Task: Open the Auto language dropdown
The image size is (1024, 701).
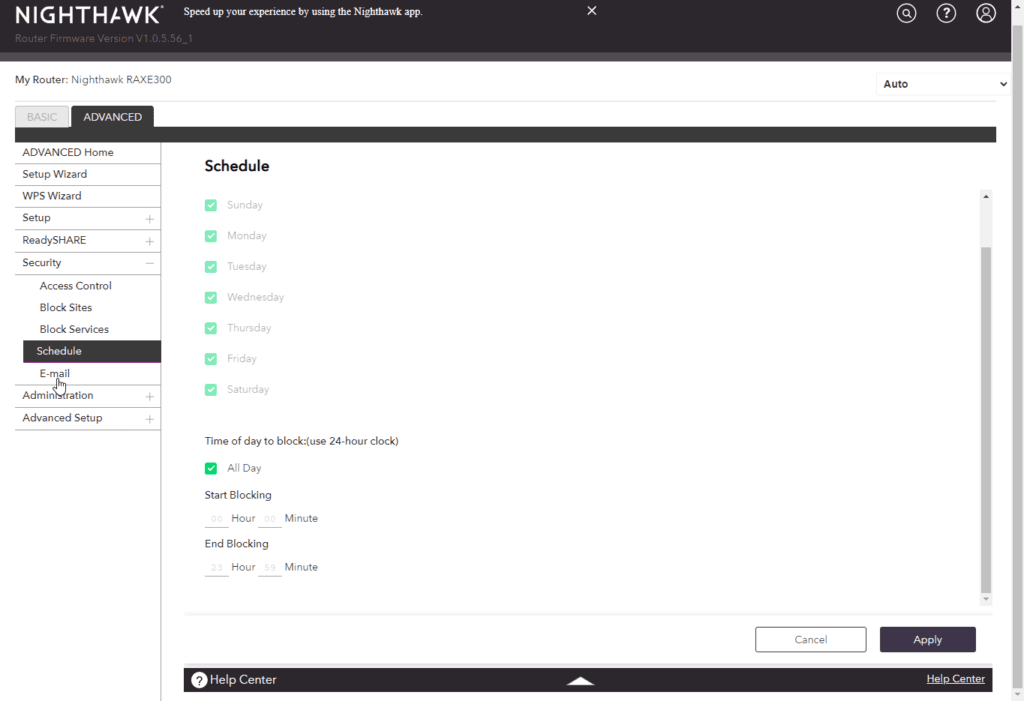Action: pos(944,84)
